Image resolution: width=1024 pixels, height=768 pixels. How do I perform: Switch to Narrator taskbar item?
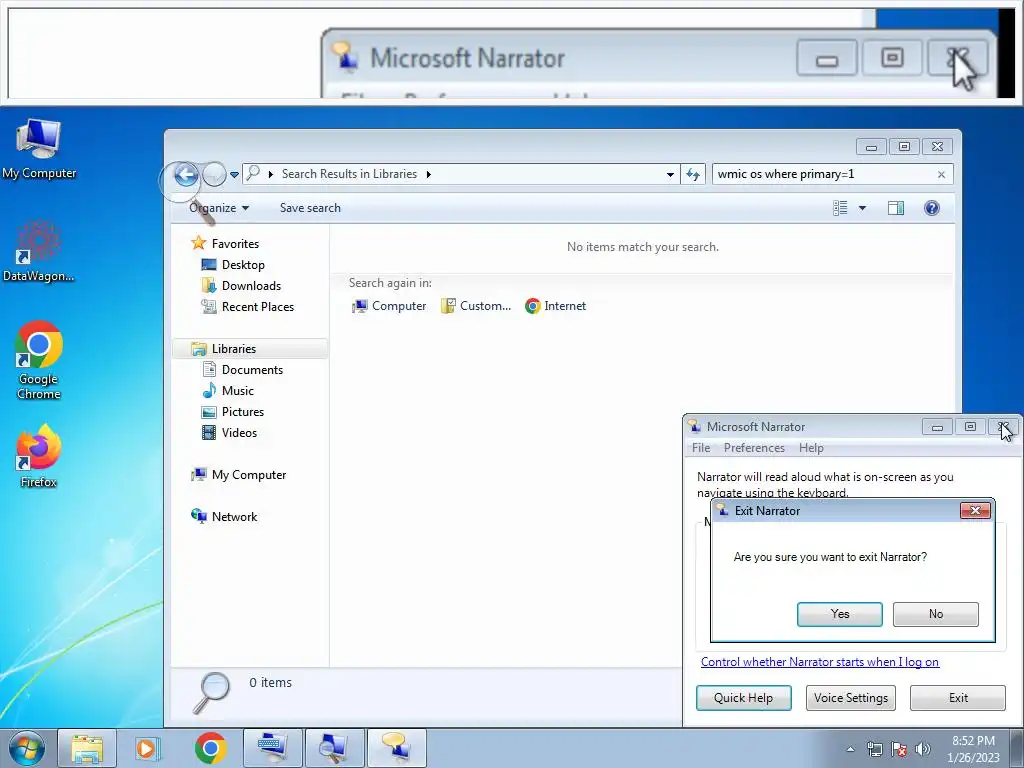point(397,748)
